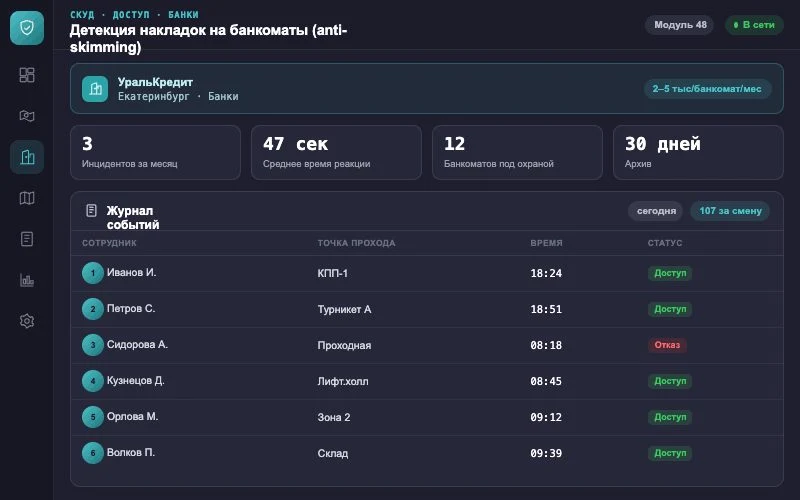Screen dimensions: 800x500
Task: Click the Отказ status badge for Сидорова
Action: click(x=667, y=345)
